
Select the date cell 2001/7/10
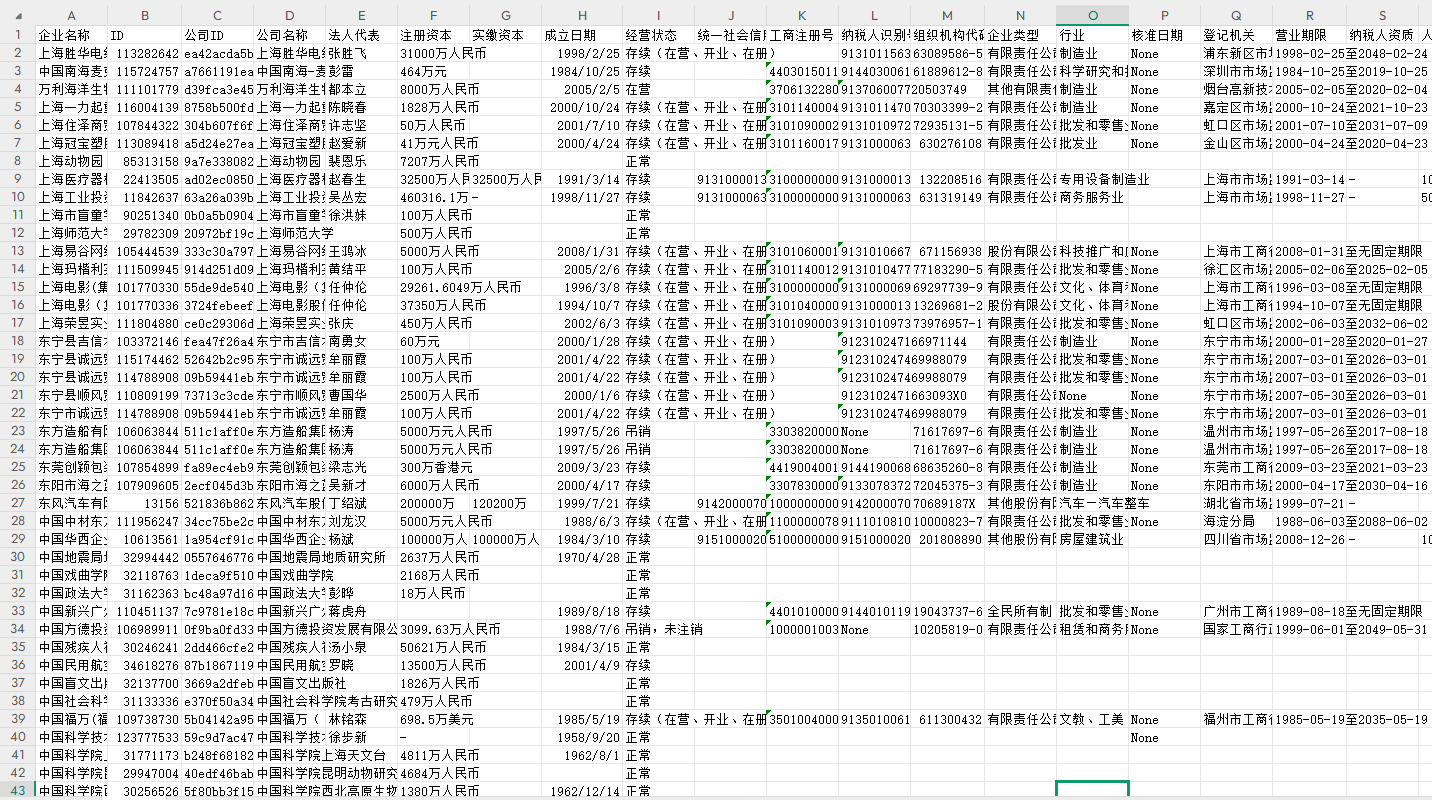click(581, 125)
